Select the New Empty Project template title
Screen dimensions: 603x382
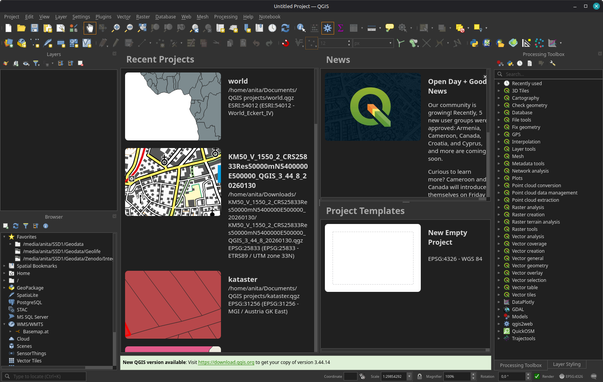pos(448,237)
